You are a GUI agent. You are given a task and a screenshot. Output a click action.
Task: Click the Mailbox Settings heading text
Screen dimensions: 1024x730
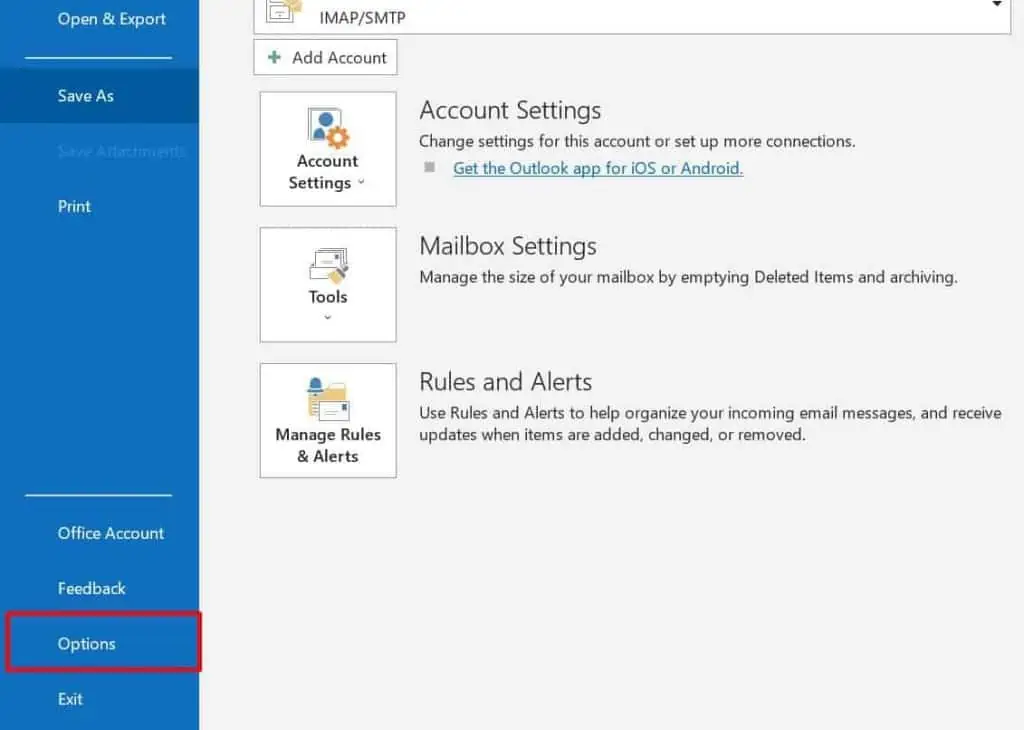click(508, 246)
